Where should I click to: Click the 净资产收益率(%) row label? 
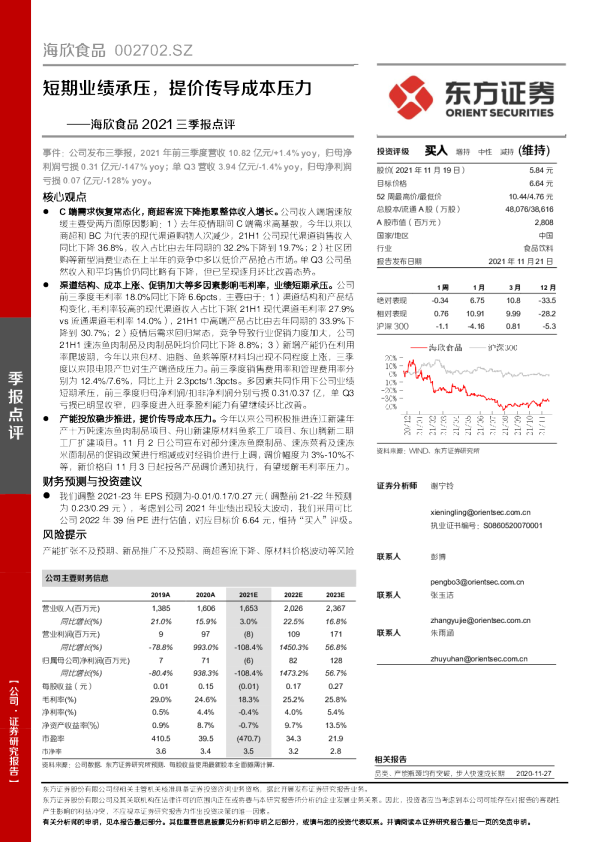[71, 725]
